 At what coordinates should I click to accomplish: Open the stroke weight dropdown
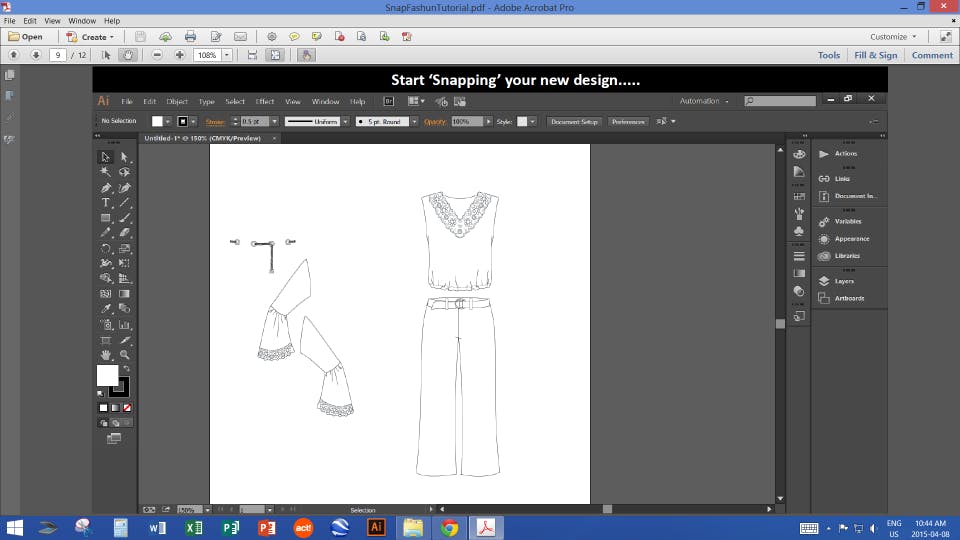click(274, 121)
